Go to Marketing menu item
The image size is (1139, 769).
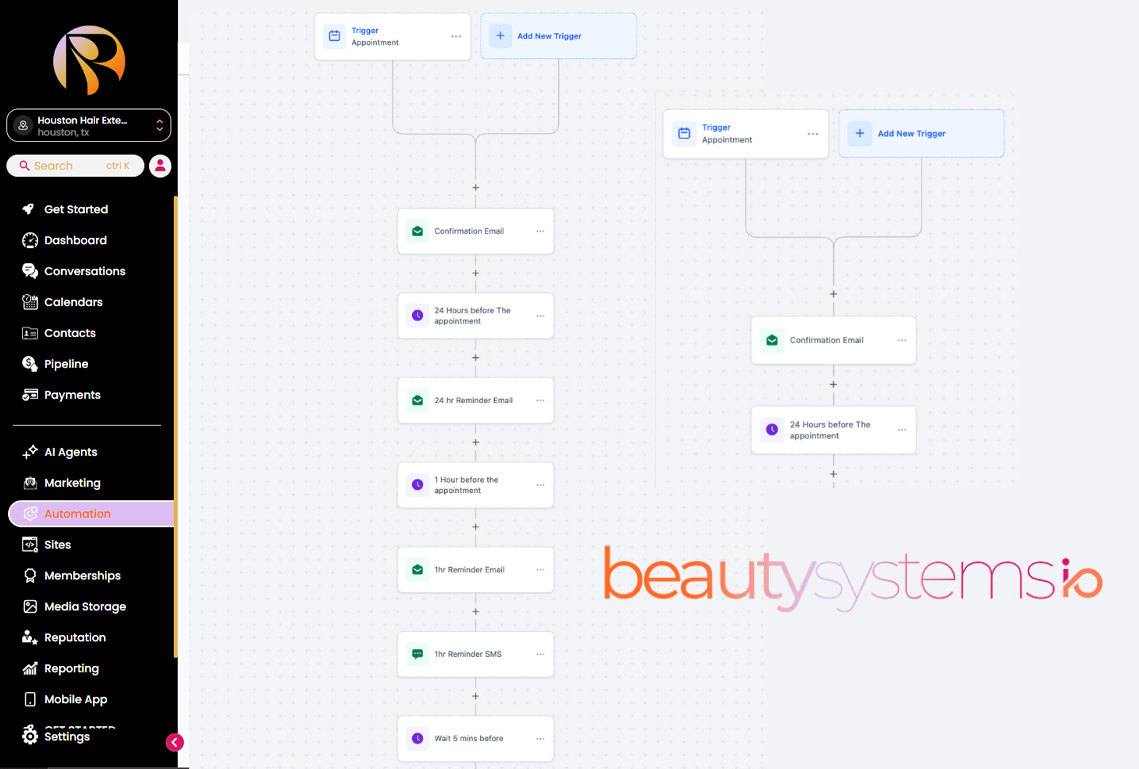72,483
